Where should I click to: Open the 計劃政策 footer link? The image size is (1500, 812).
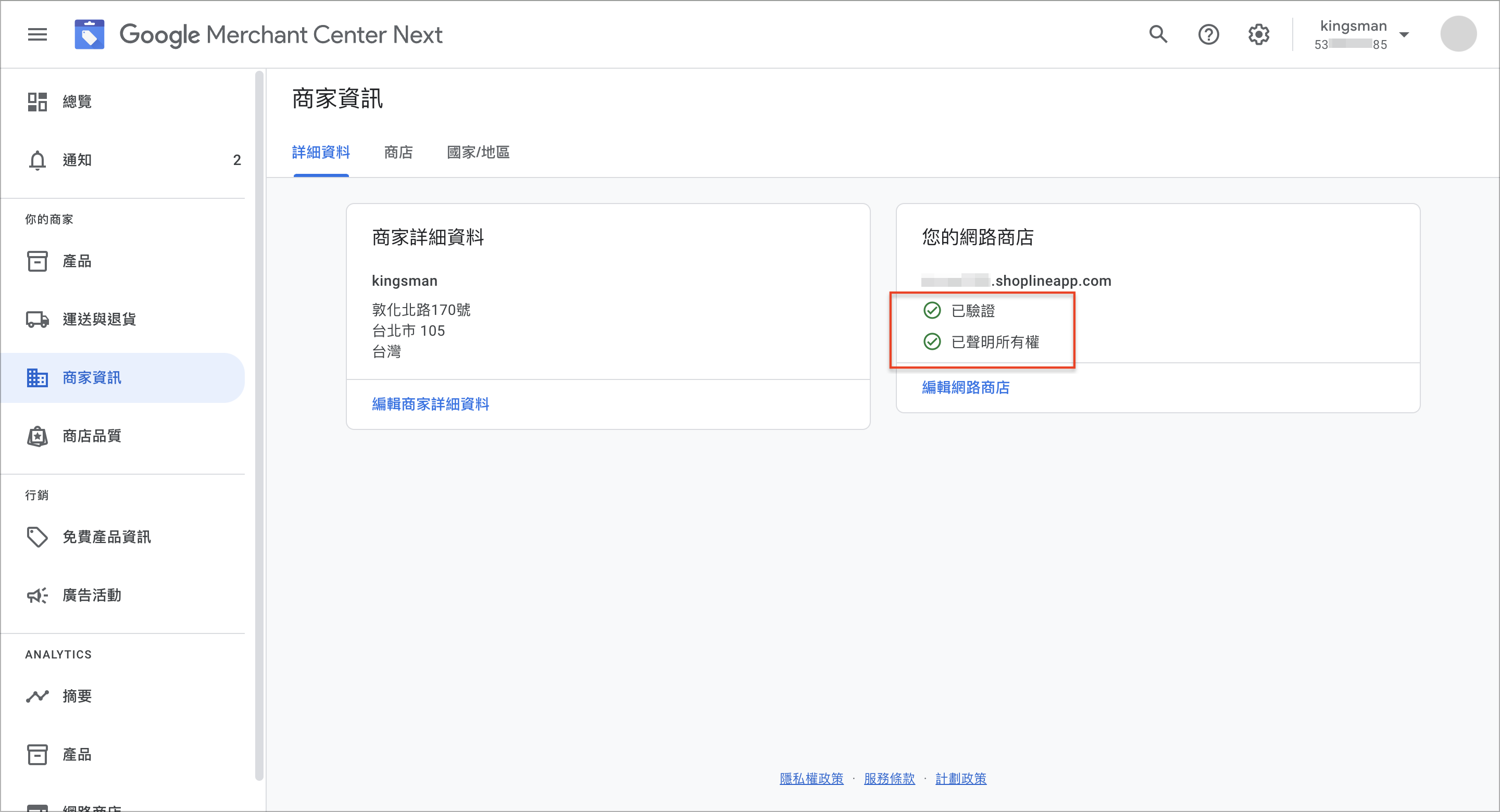click(961, 779)
